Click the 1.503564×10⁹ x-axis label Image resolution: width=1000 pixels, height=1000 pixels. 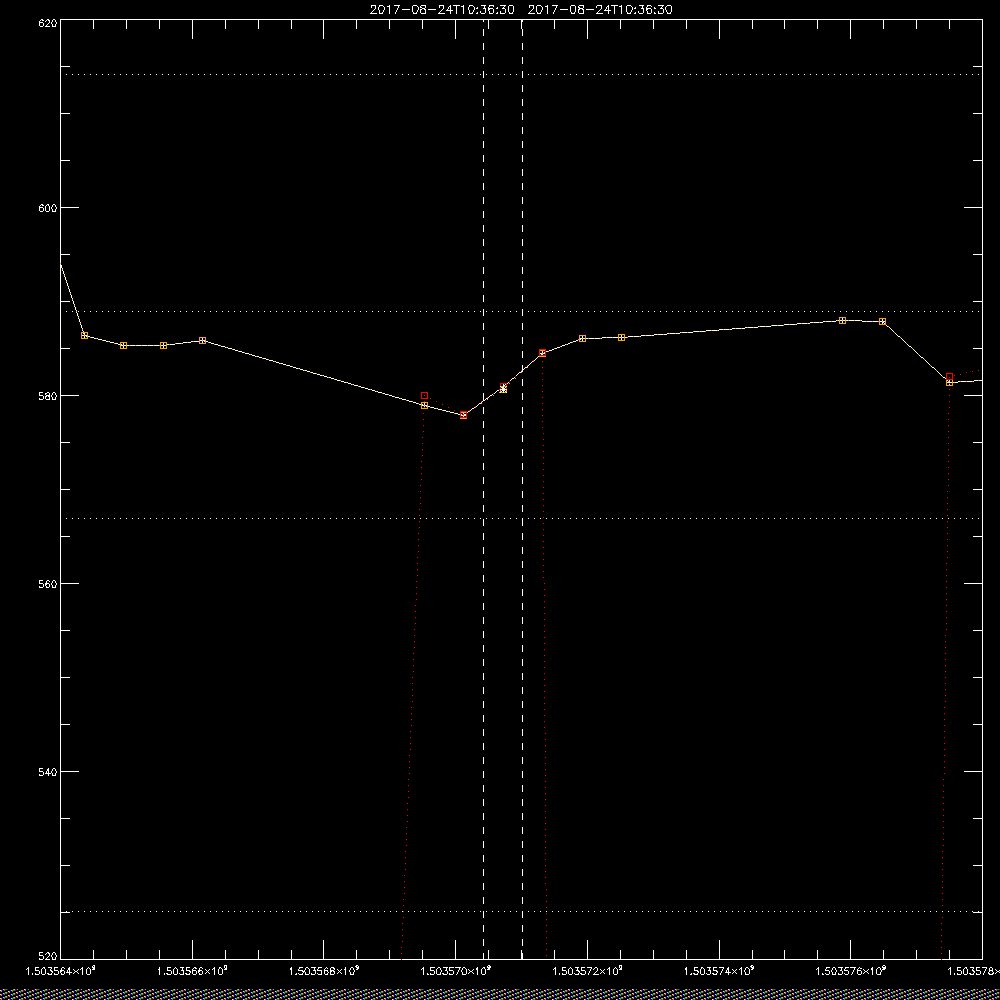[x=61, y=971]
